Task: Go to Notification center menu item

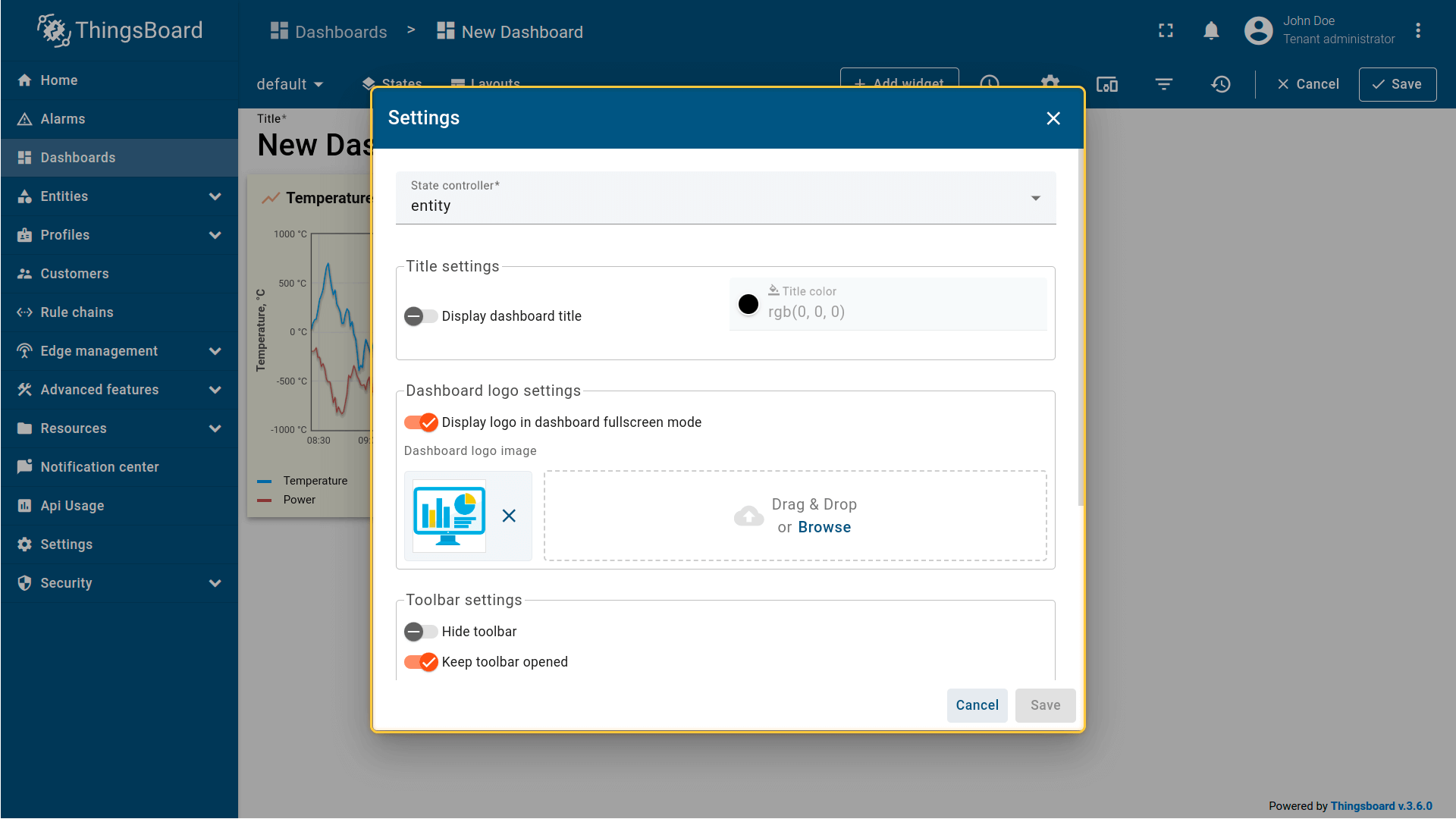Action: (x=99, y=467)
